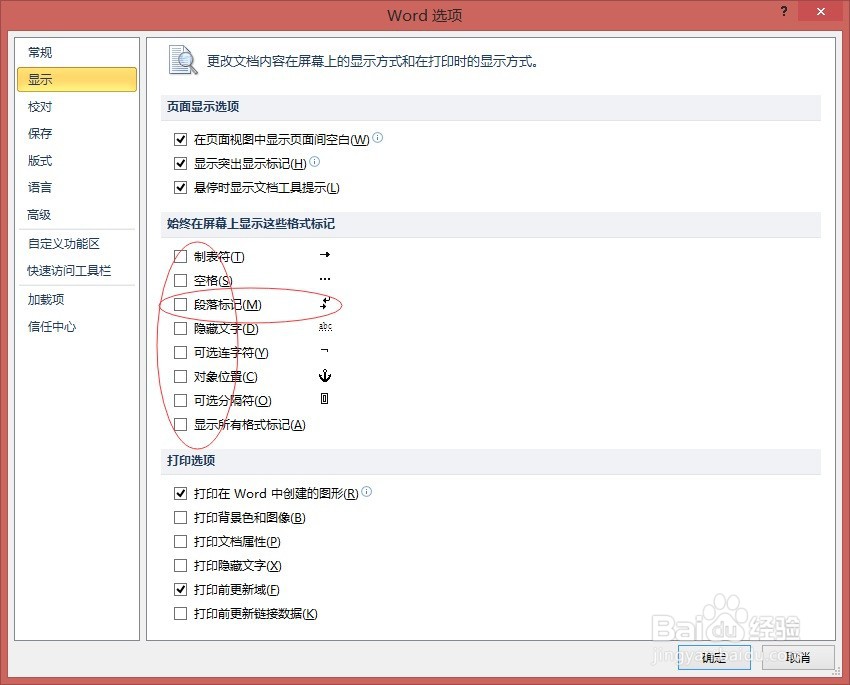Click the 页面显示选项 section heading
The image size is (850, 685).
coord(203,106)
